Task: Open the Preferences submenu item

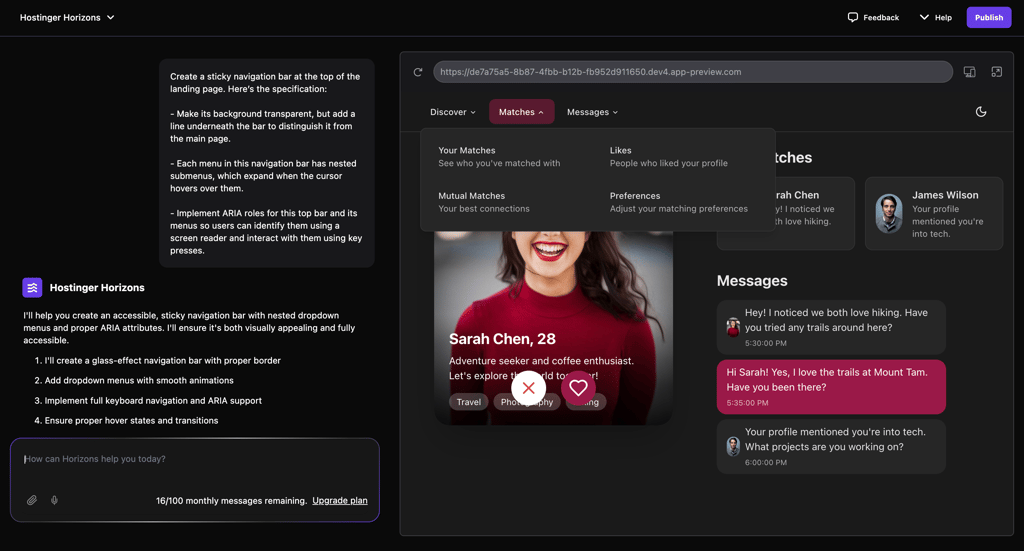Action: pyautogui.click(x=679, y=202)
